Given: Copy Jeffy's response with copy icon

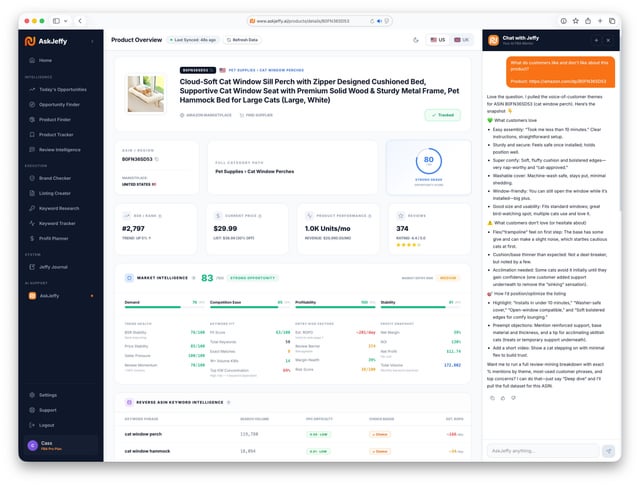Looking at the screenshot, I should click(492, 398).
